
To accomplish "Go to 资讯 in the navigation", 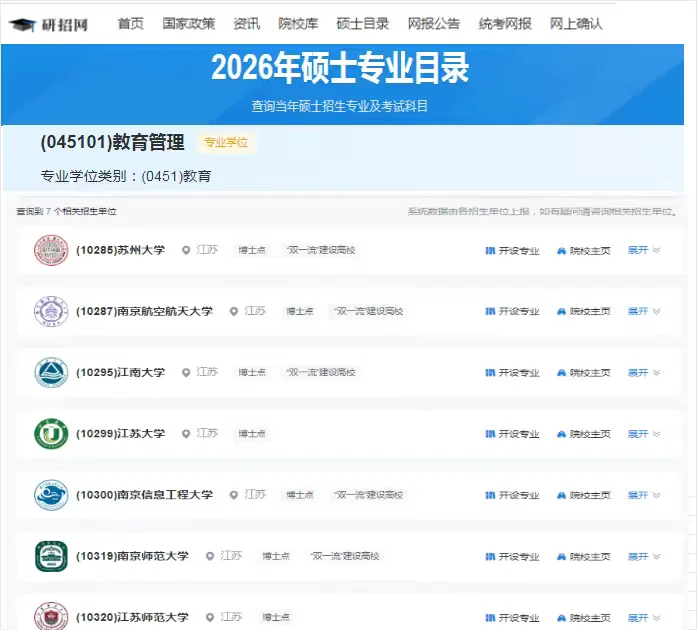I will (247, 24).
